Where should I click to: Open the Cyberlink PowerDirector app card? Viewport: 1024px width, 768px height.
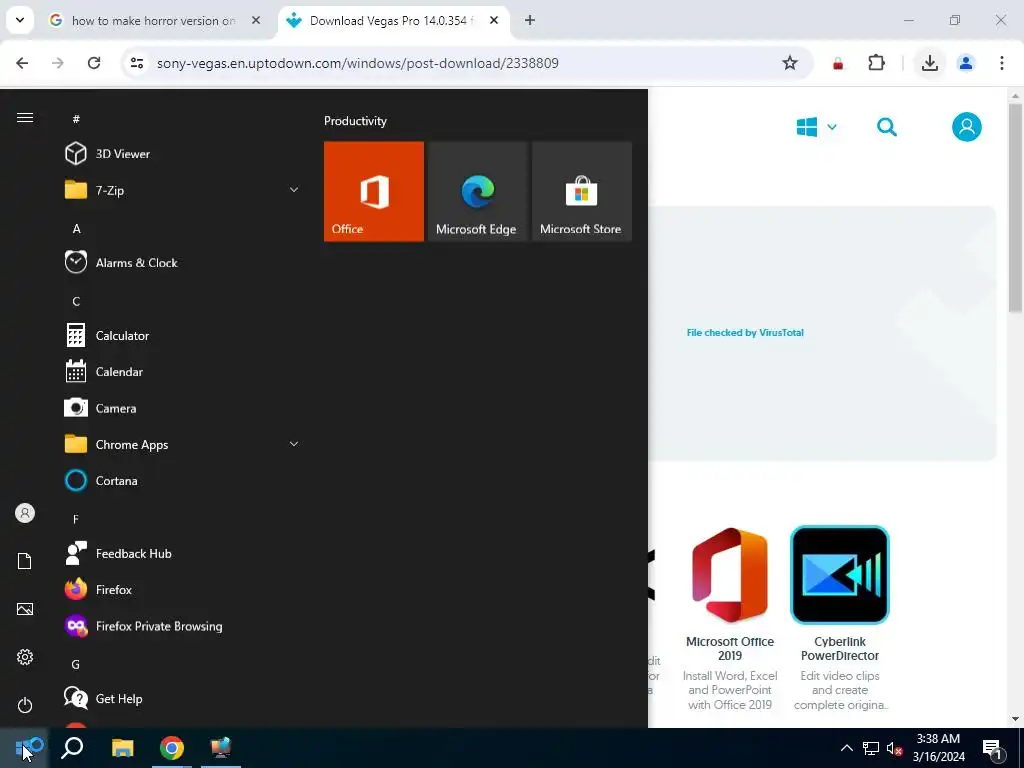pos(840,618)
